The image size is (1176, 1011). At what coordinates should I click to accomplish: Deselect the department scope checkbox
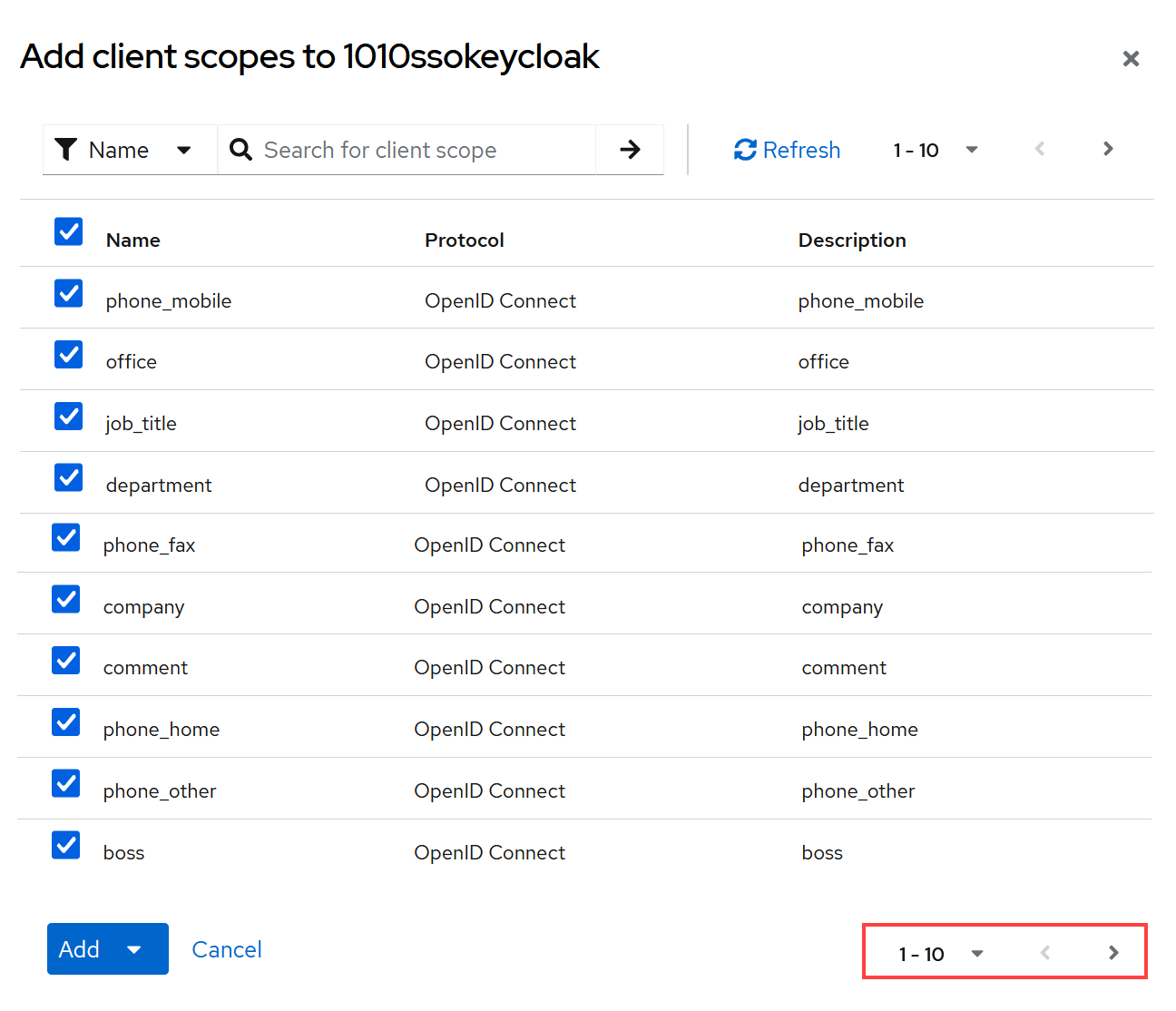pyautogui.click(x=69, y=477)
